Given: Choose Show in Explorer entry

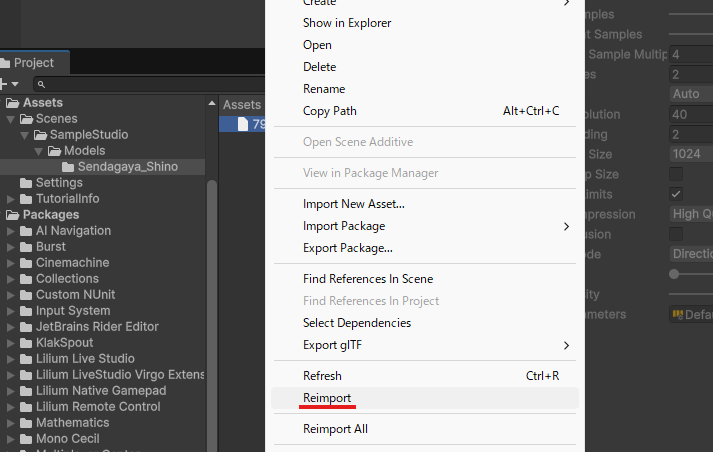Looking at the screenshot, I should pyautogui.click(x=425, y=23).
